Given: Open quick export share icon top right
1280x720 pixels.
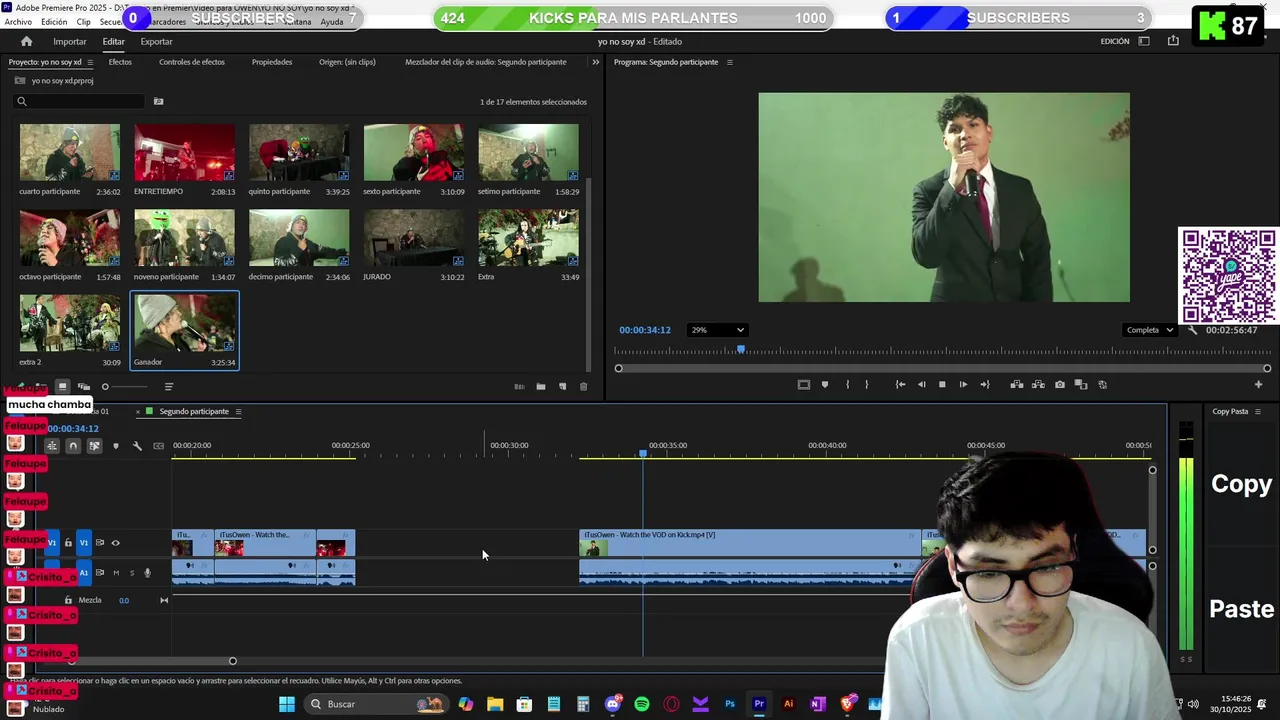Looking at the screenshot, I should tap(1173, 41).
